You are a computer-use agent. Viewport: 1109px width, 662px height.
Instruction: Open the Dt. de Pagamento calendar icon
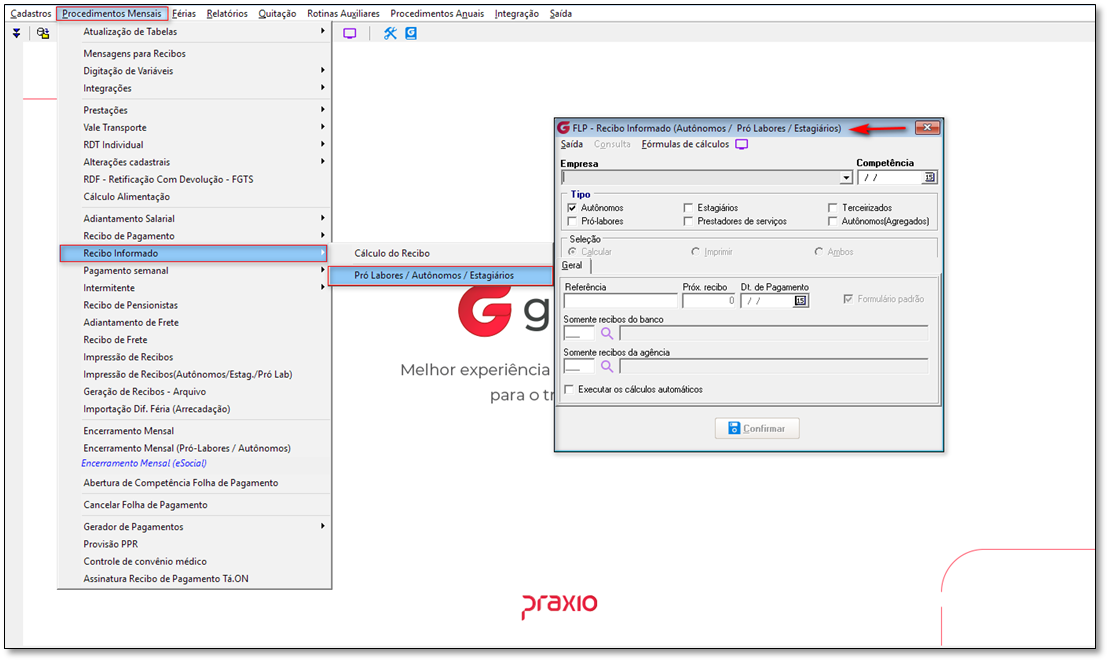coord(800,301)
